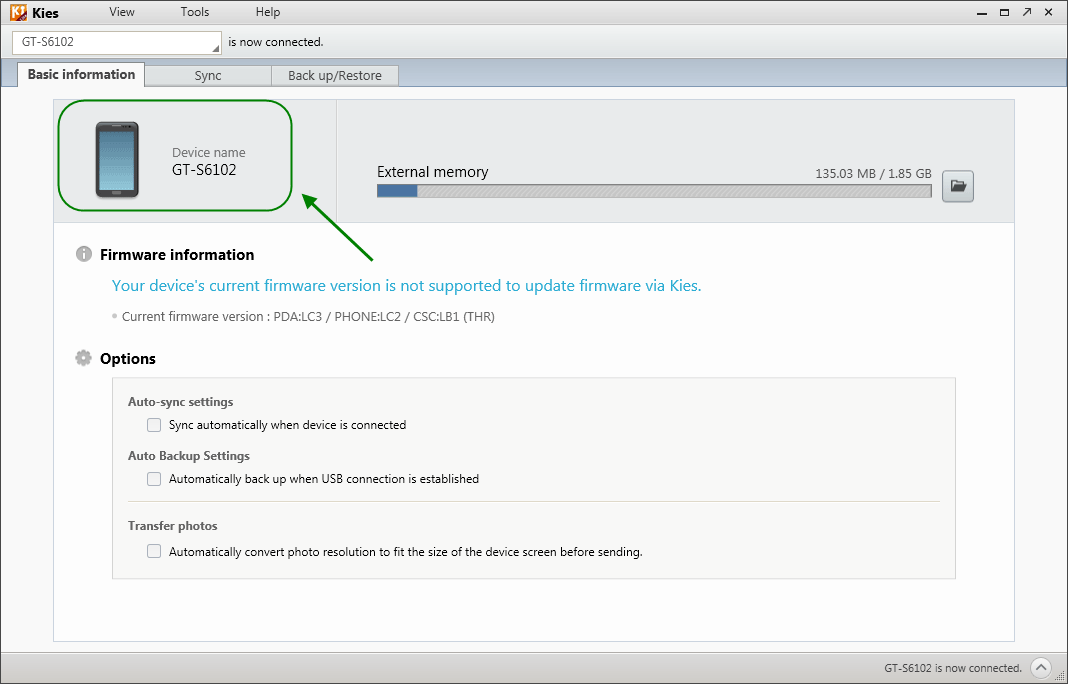
Task: Click the External memory label
Action: click(433, 172)
